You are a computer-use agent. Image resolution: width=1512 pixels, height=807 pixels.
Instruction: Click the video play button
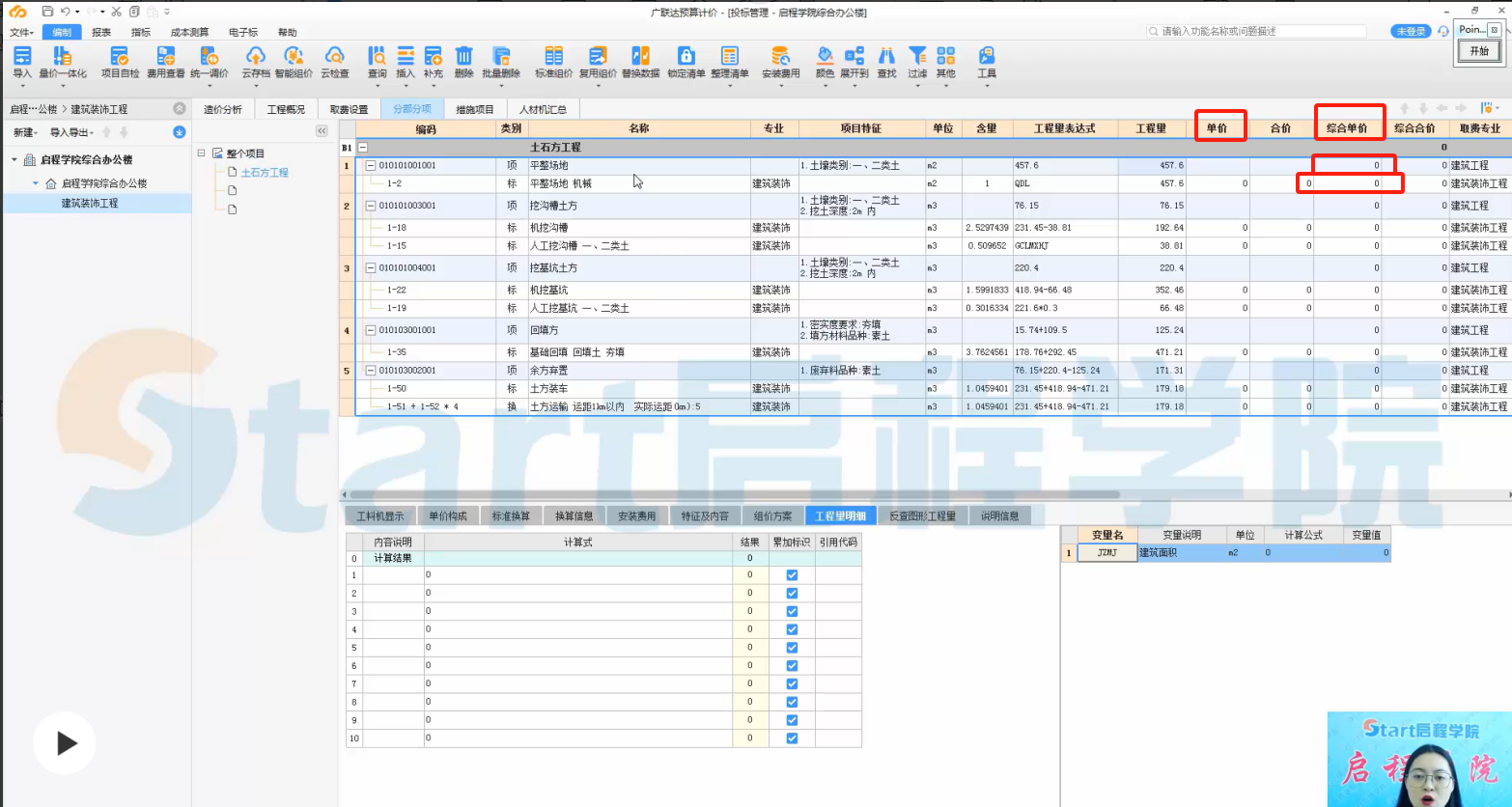pyautogui.click(x=64, y=742)
